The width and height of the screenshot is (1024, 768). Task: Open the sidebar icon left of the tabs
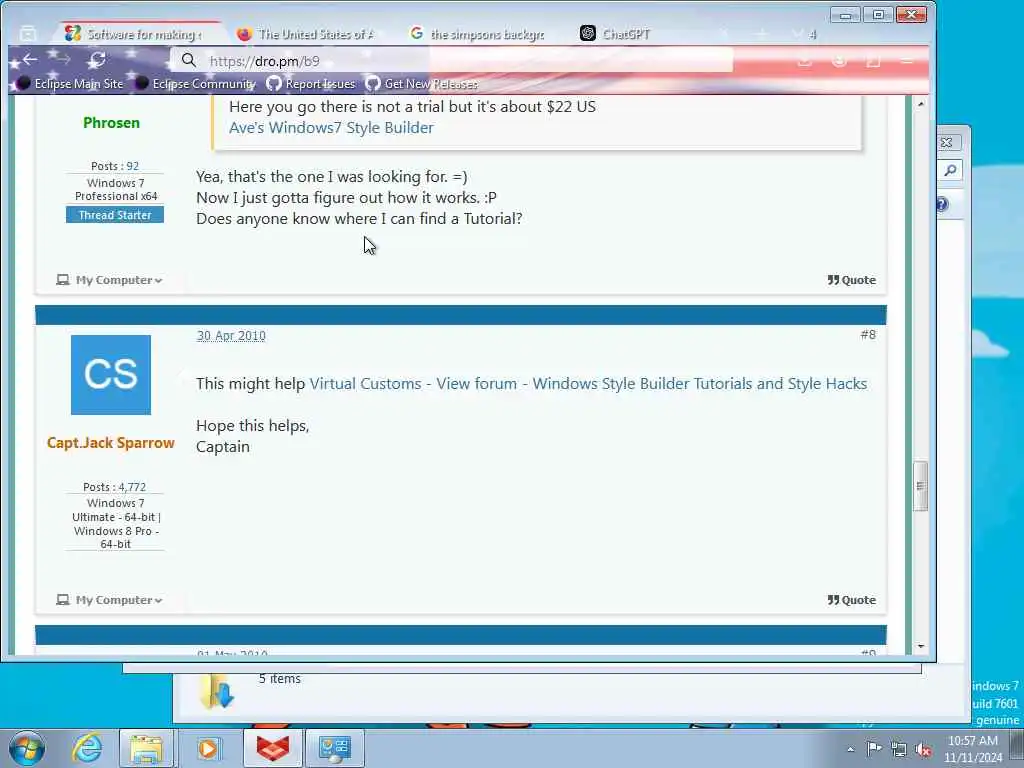[x=27, y=34]
